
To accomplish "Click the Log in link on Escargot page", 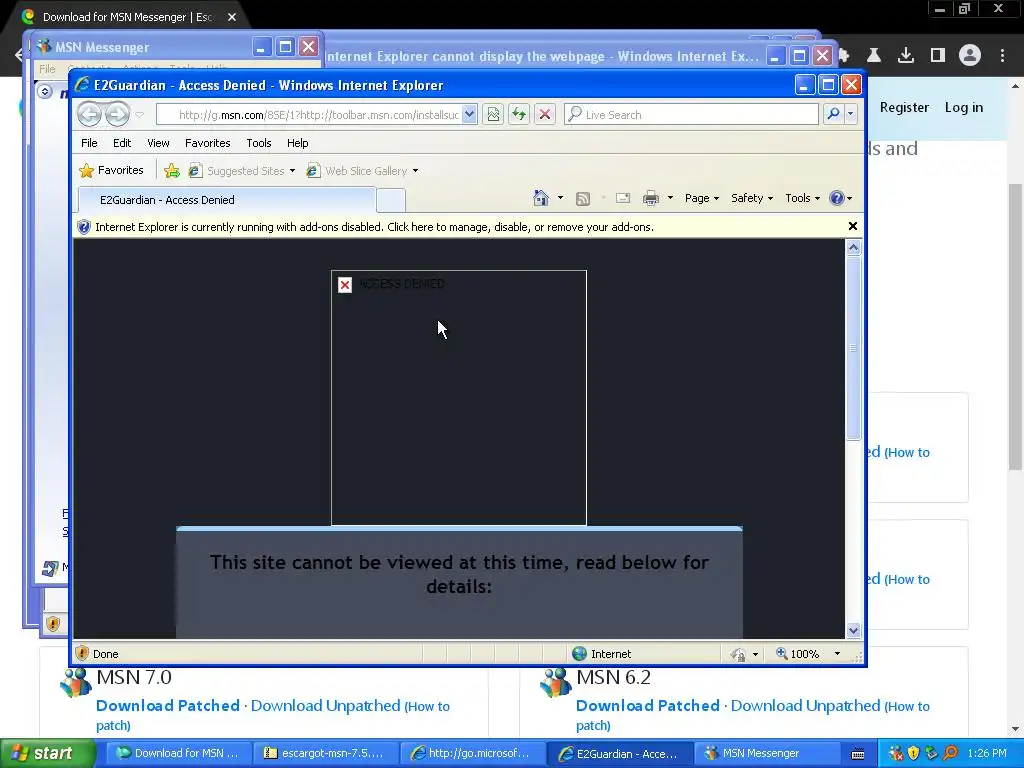I will tap(963, 107).
